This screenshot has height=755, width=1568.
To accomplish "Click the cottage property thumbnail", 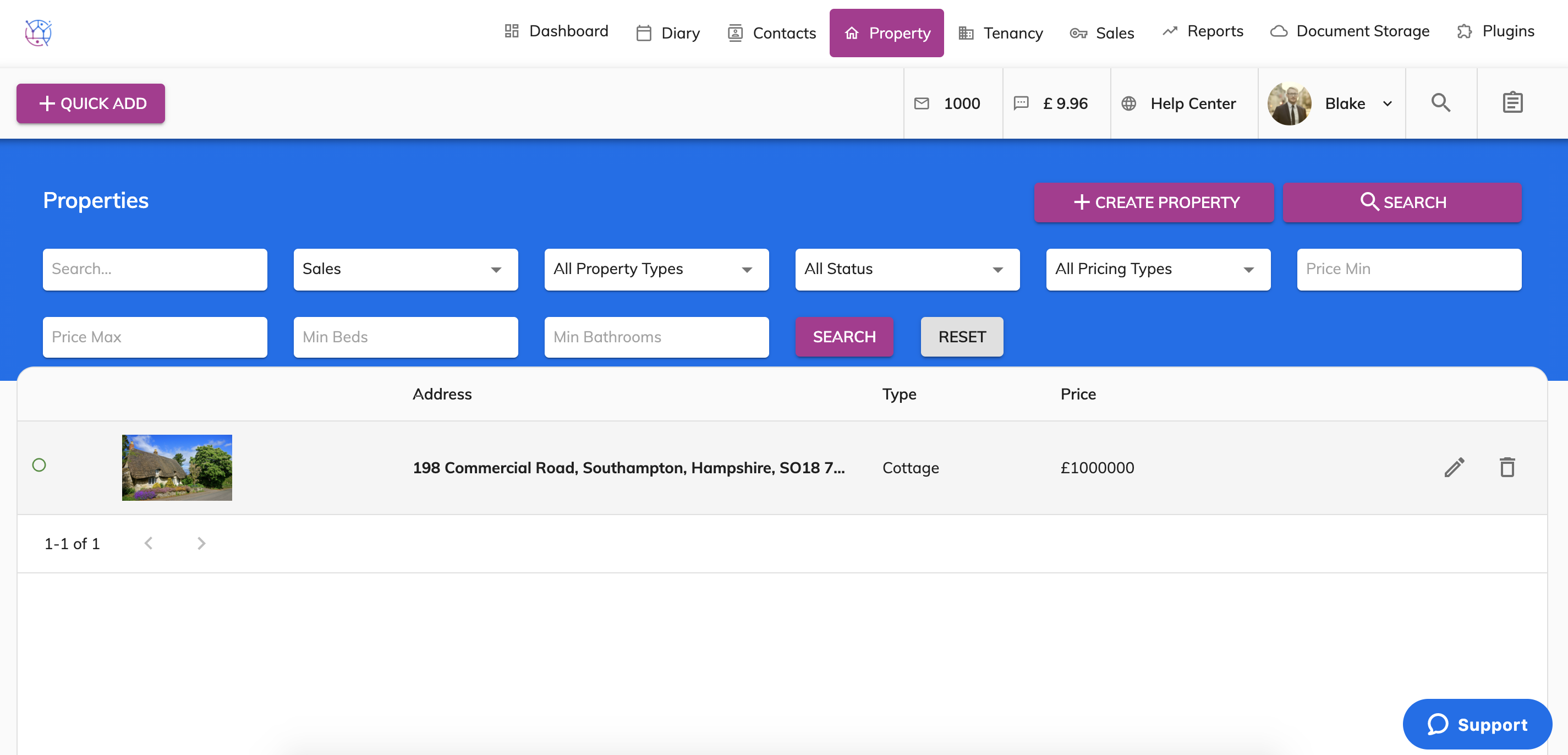I will point(177,468).
